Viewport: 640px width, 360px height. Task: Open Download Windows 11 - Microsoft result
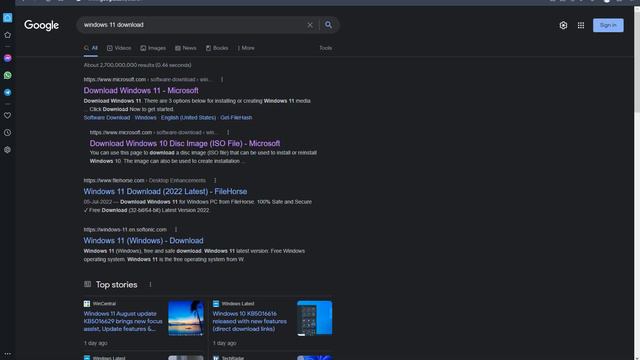[141, 91]
